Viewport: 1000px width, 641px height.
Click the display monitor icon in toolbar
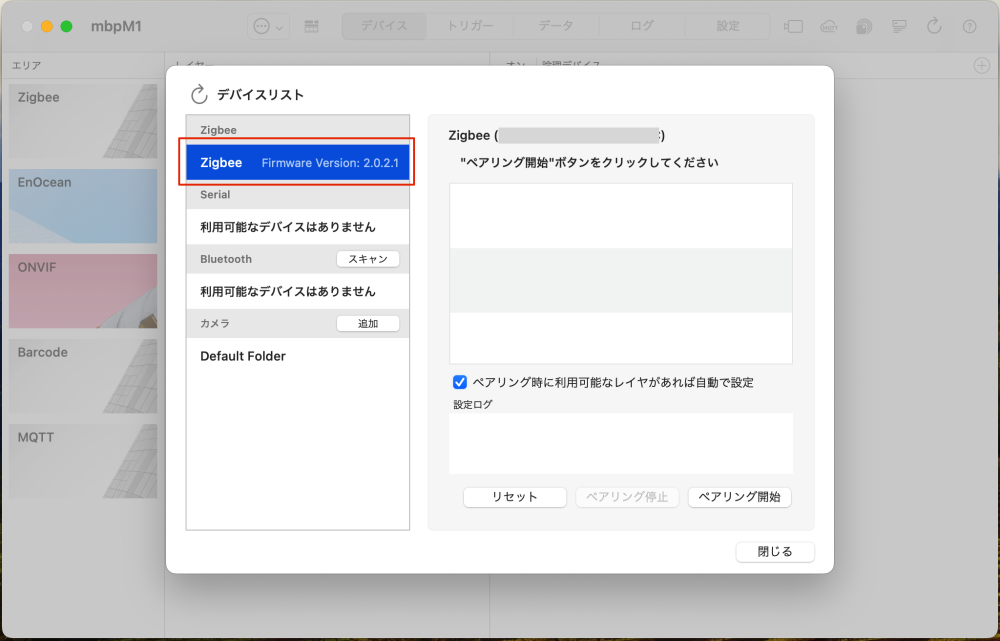[899, 26]
